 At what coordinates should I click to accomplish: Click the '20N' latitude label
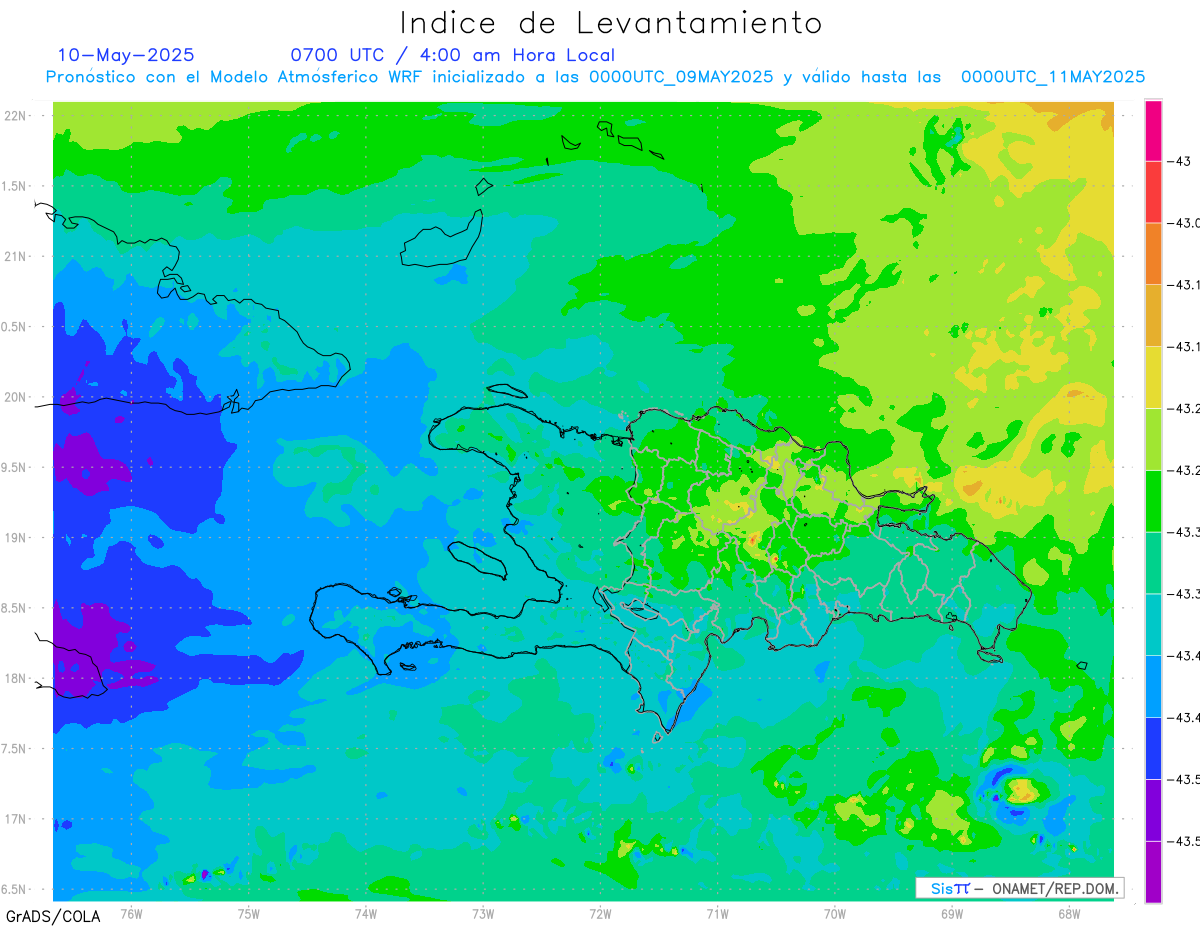(x=15, y=397)
